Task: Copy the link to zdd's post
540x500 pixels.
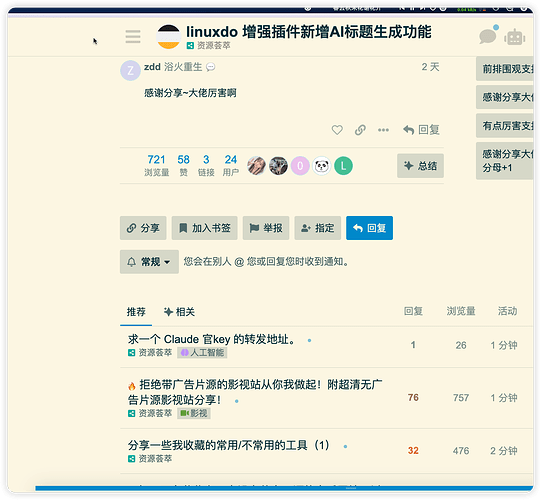Action: pos(360,130)
